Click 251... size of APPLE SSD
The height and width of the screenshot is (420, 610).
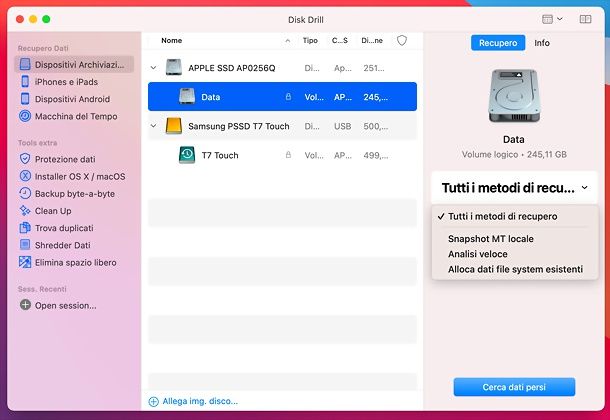(x=374, y=68)
